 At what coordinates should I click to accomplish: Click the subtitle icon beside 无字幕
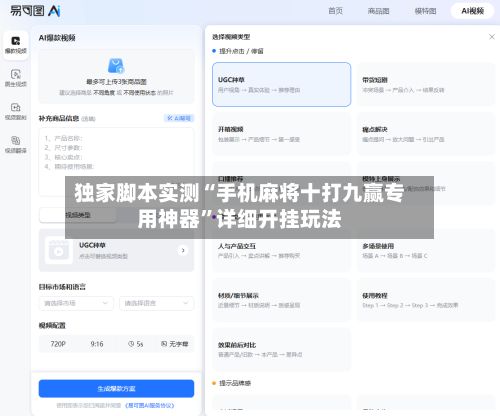point(164,344)
